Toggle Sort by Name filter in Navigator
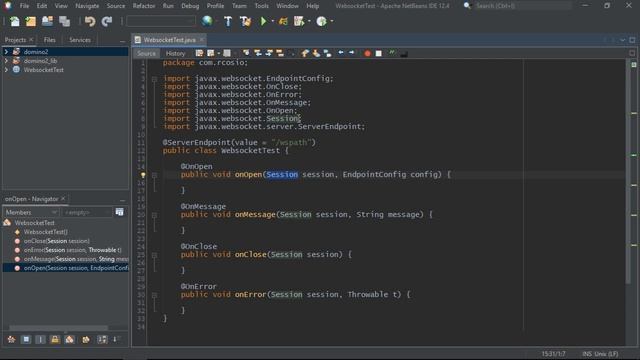 click(x=102, y=340)
